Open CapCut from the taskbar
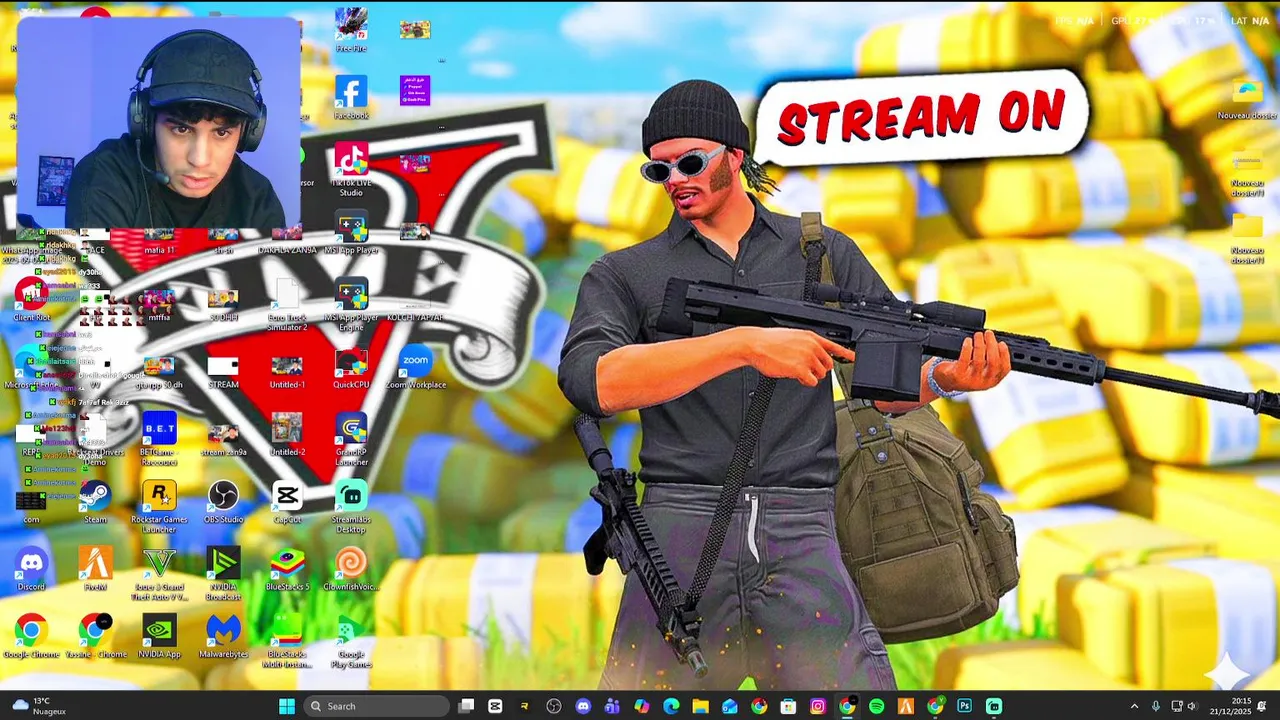Image resolution: width=1280 pixels, height=720 pixels. tap(495, 706)
